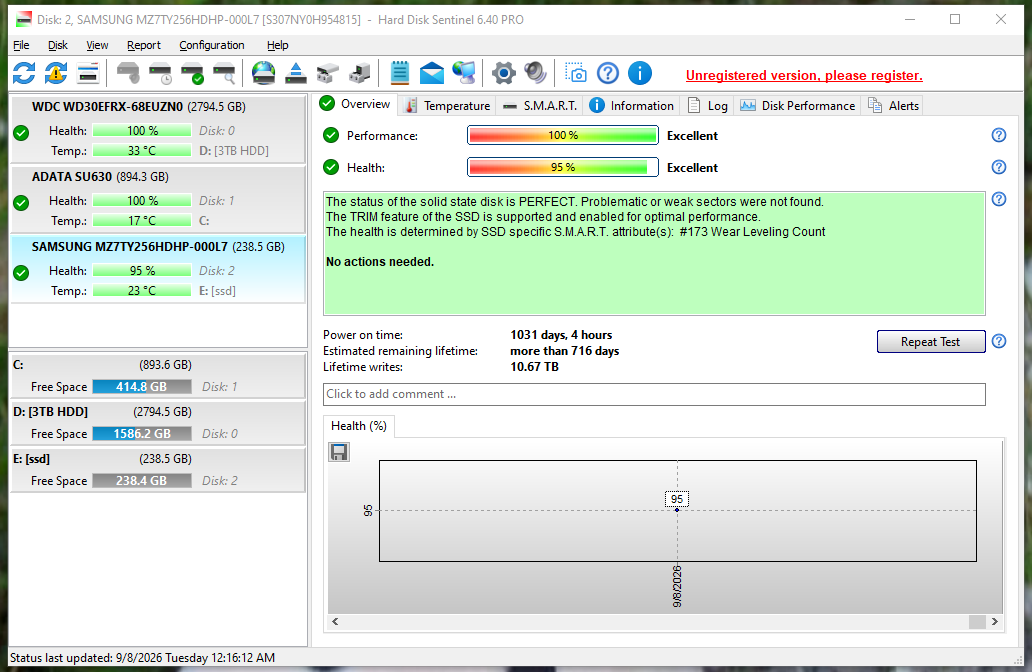Switch to the S.M.A.R.T. tab
Image resolution: width=1032 pixels, height=672 pixels.
click(x=540, y=105)
